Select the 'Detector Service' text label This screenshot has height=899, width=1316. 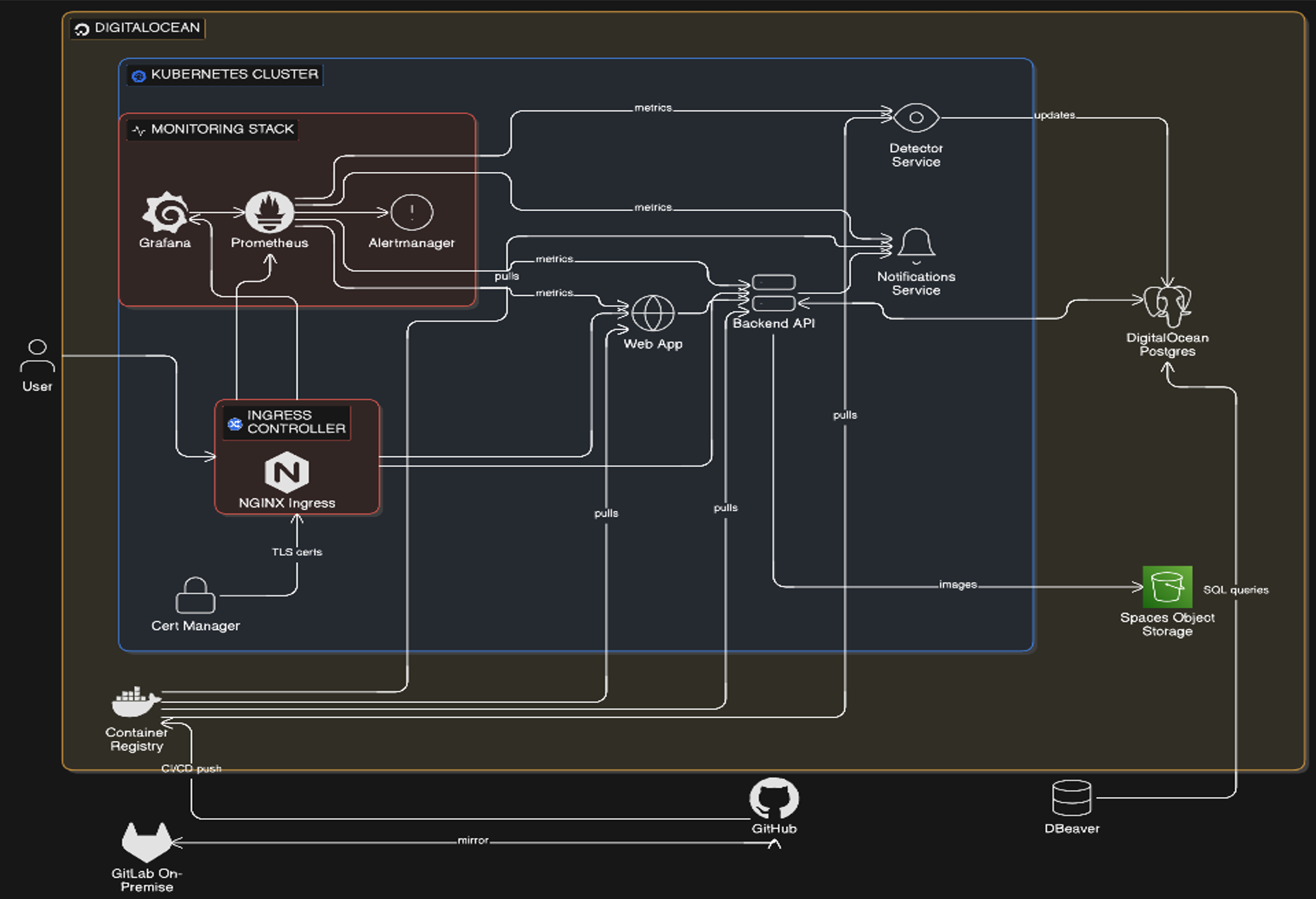916,155
